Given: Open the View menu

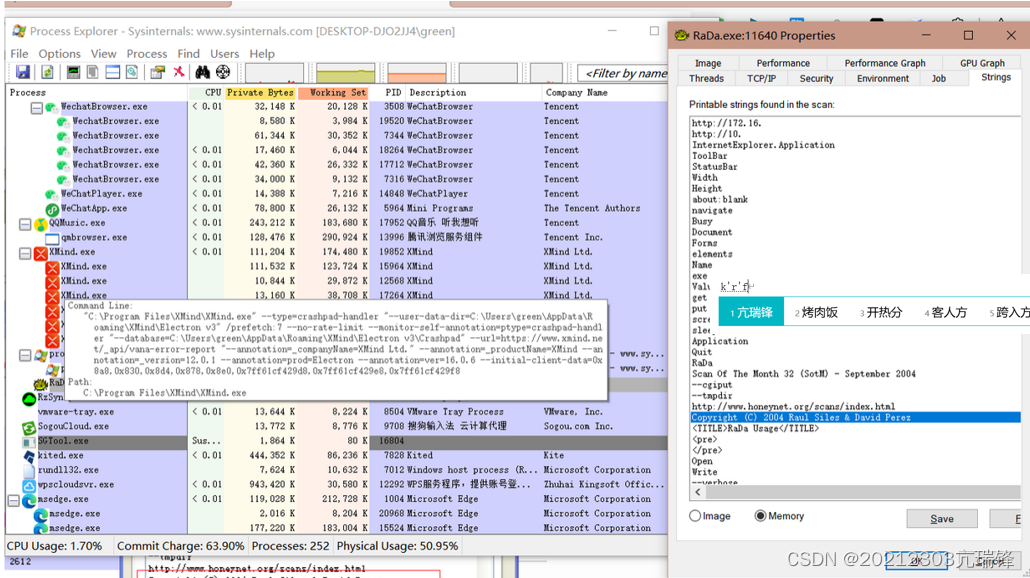Looking at the screenshot, I should [103, 54].
